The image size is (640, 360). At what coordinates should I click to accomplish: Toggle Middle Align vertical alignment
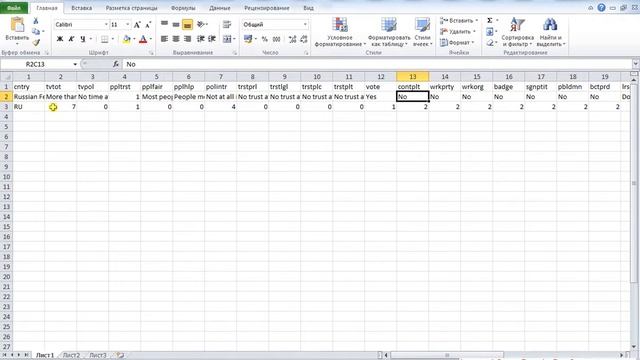point(176,24)
